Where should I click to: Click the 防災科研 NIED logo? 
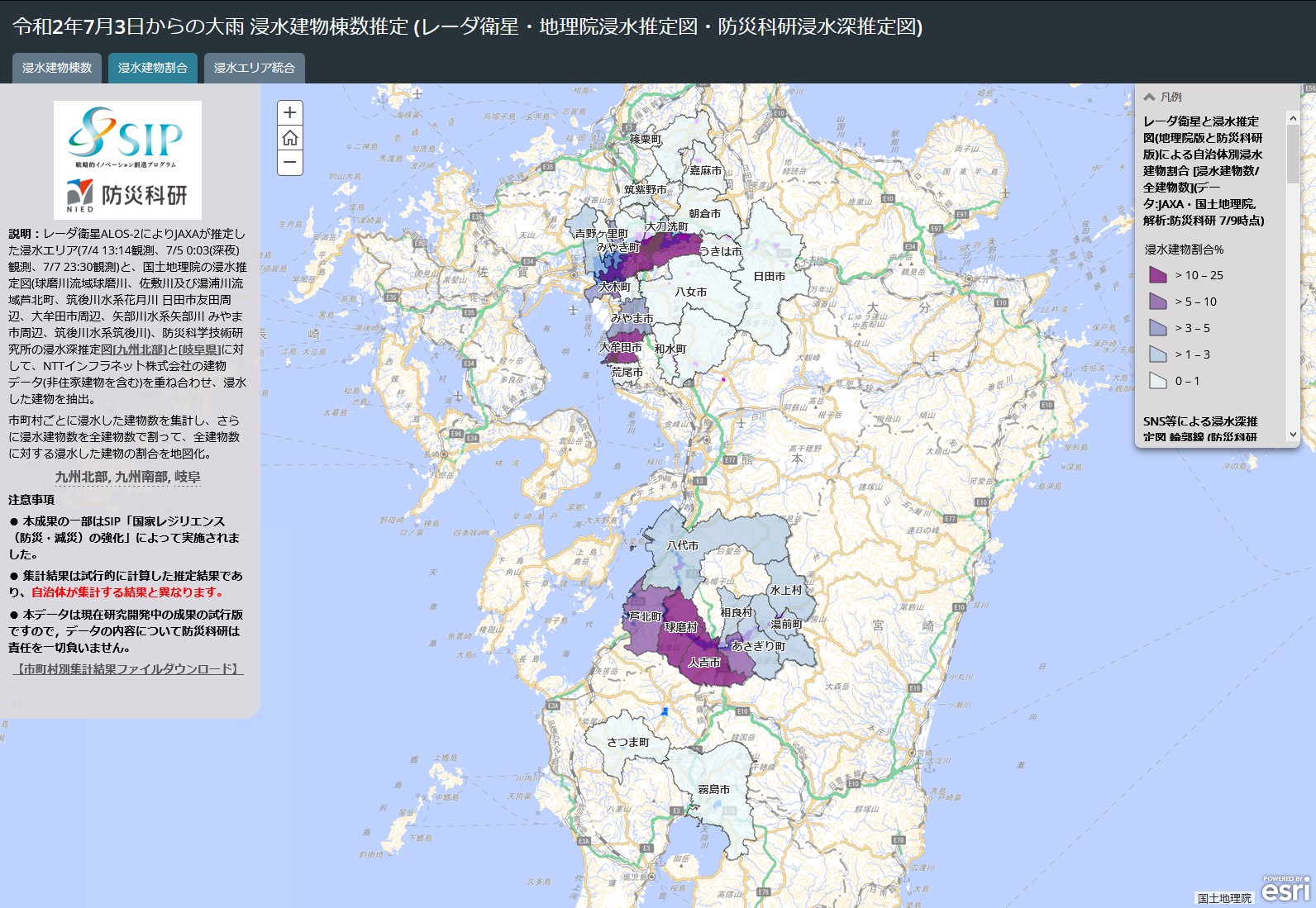coord(127,196)
